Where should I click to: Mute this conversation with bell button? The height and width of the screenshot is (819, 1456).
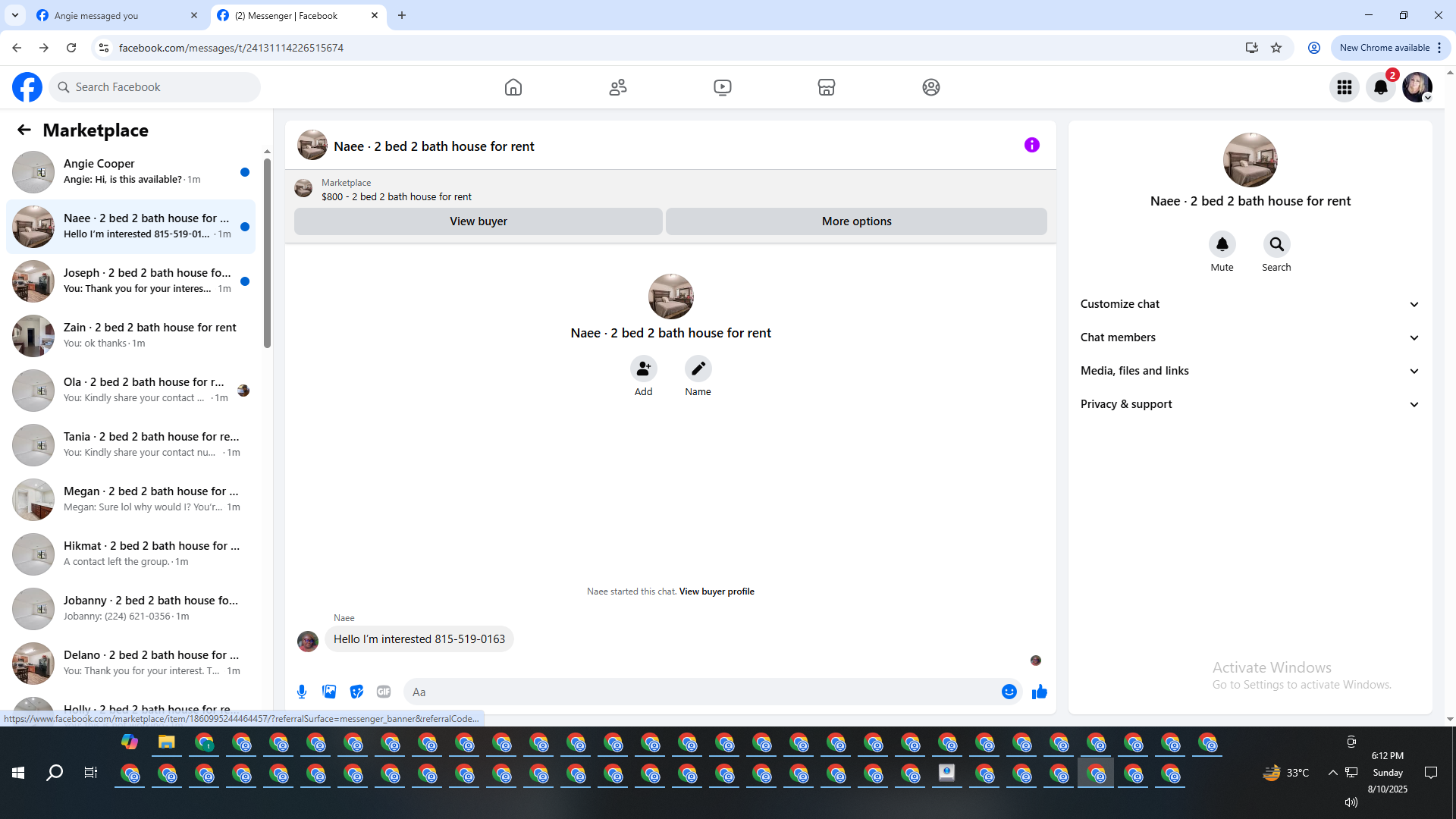point(1222,244)
